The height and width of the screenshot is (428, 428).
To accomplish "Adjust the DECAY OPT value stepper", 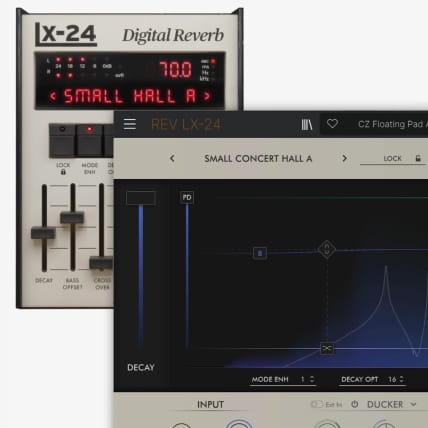I will tap(401, 379).
